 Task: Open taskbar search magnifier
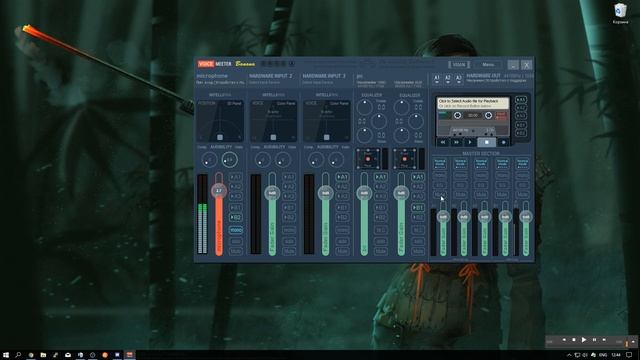tap(18, 355)
